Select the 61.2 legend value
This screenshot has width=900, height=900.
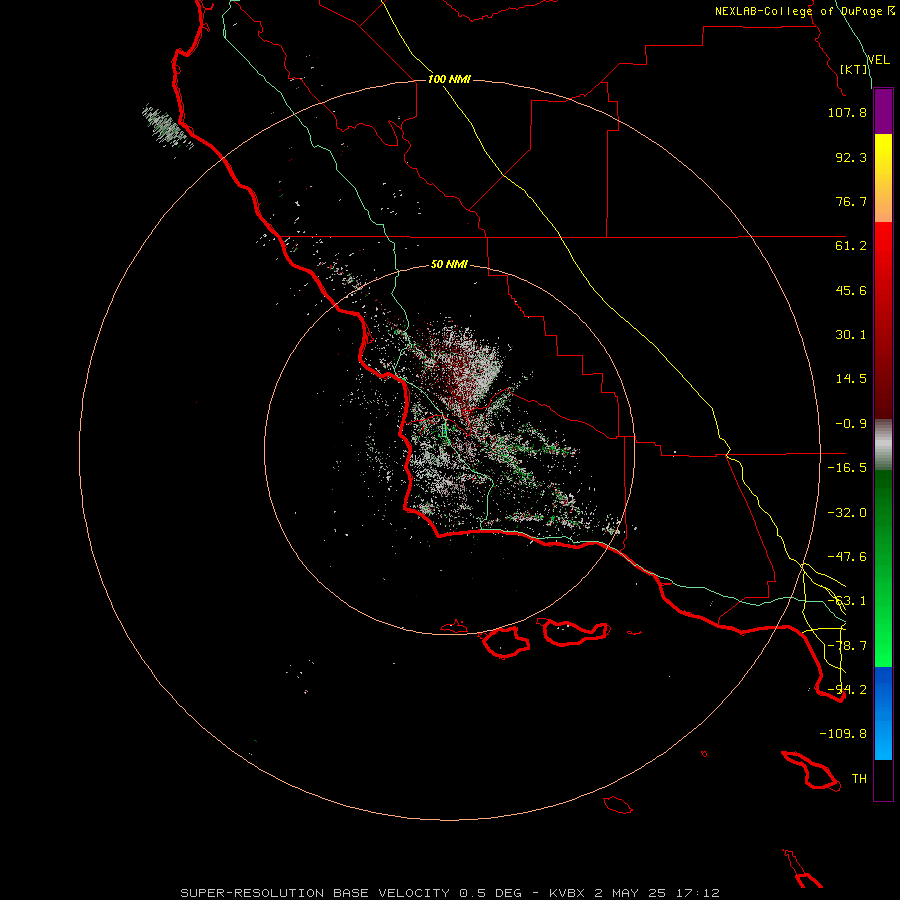(851, 246)
